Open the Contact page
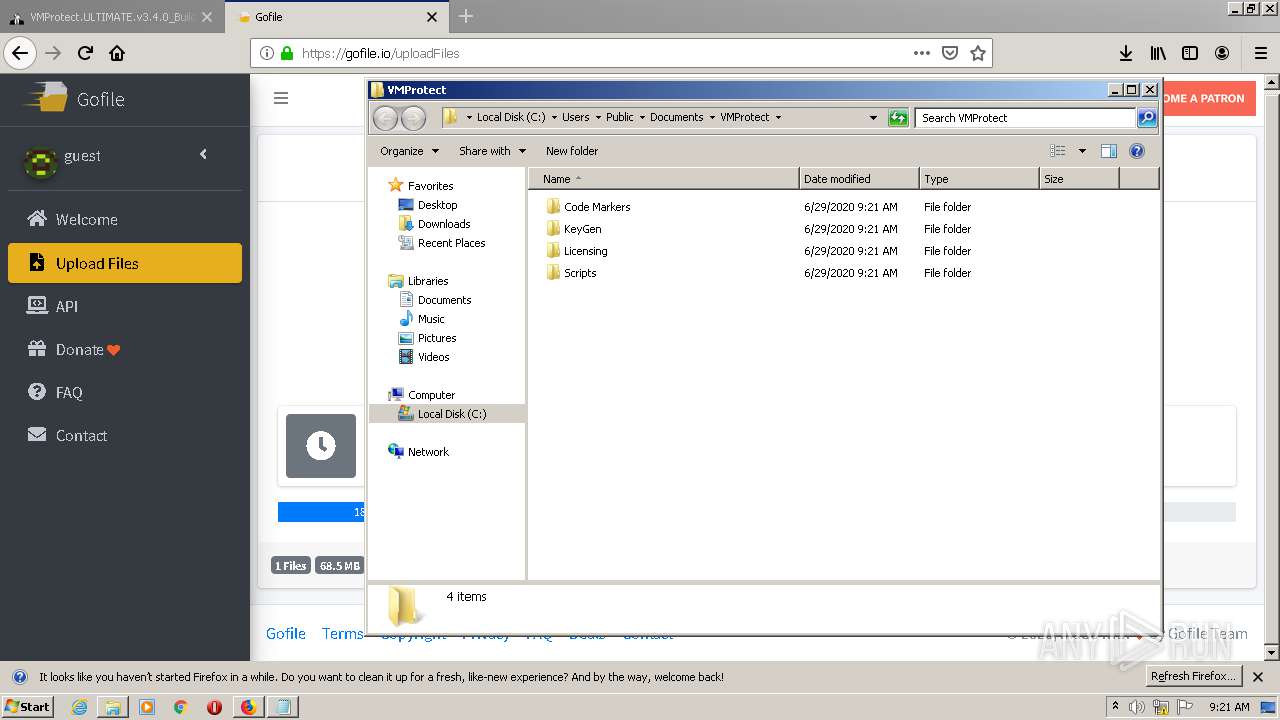Screen dimensions: 1280x720 pos(125,435)
